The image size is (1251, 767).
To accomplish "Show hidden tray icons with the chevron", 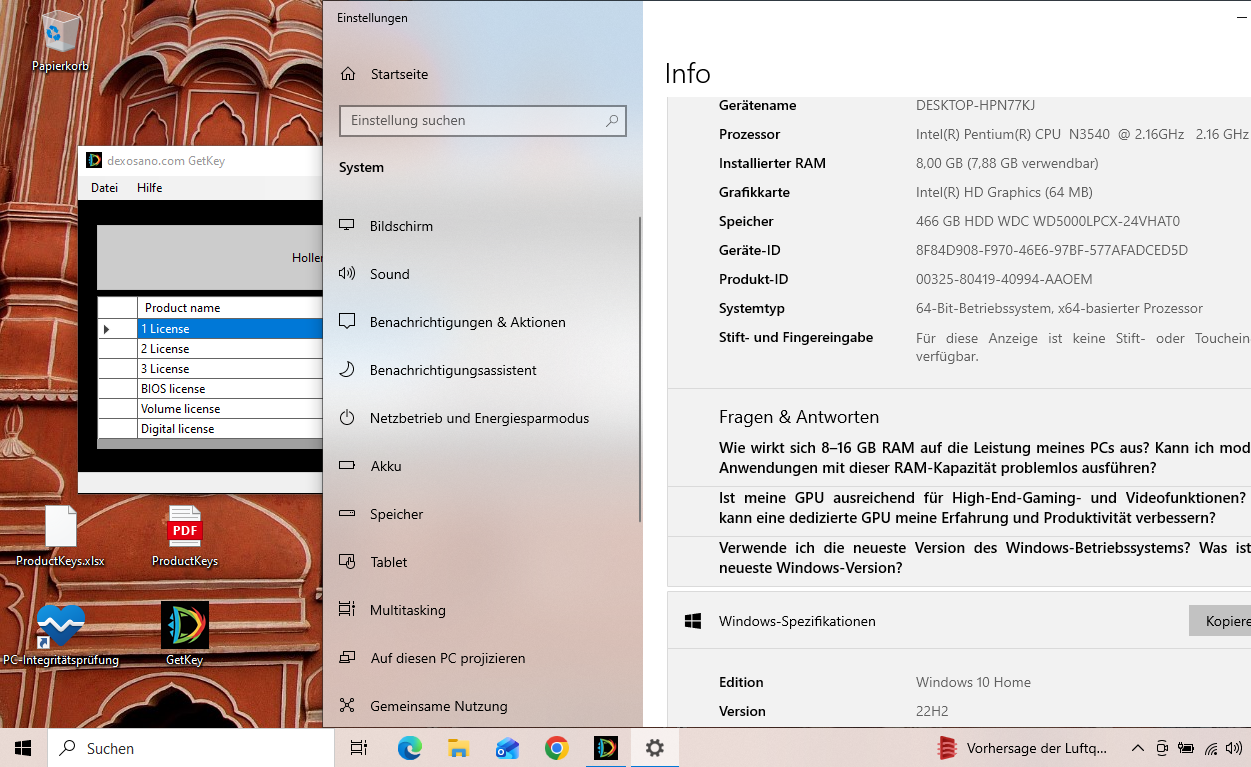I will tap(1138, 747).
